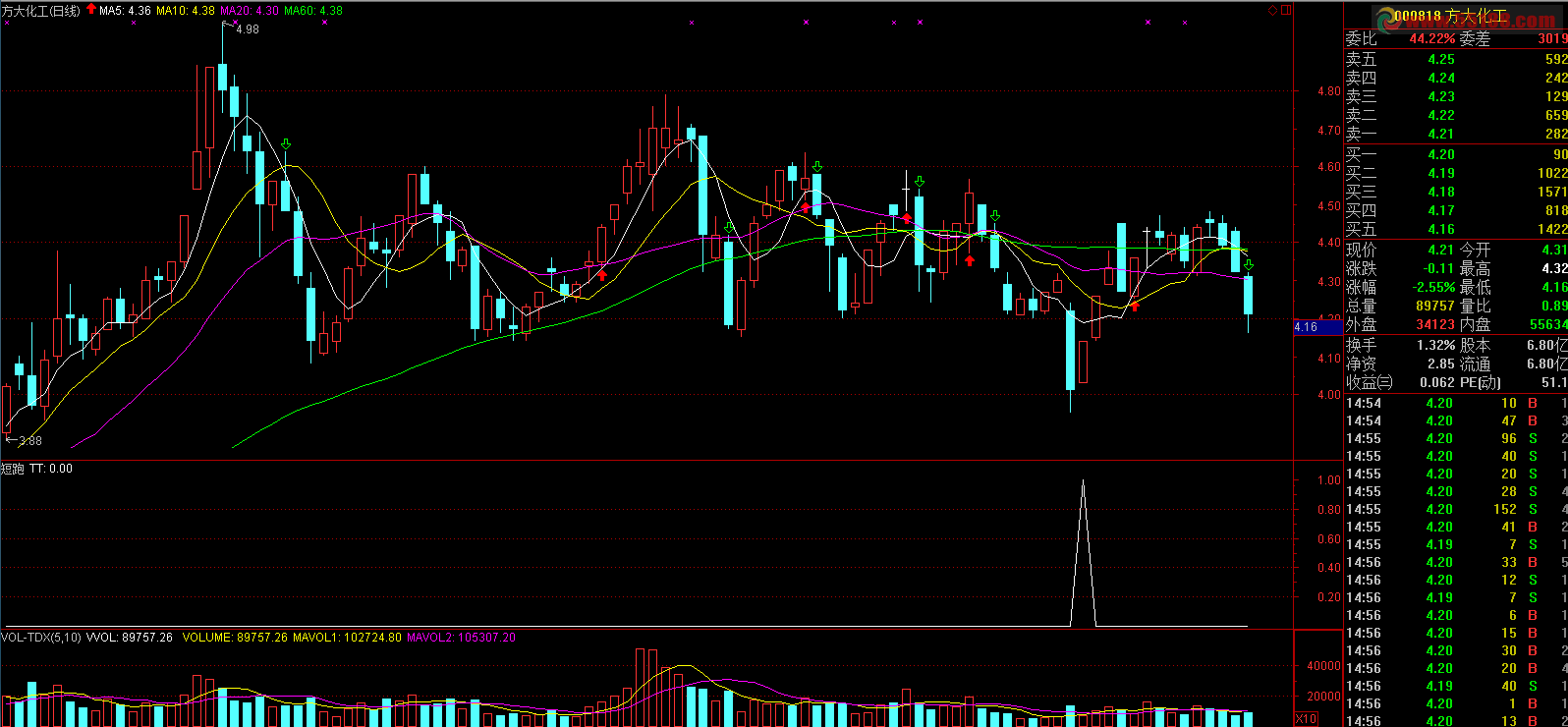Open the 方大化工(日线) chart title
Viewport: 1568px width, 727px height.
point(41,11)
